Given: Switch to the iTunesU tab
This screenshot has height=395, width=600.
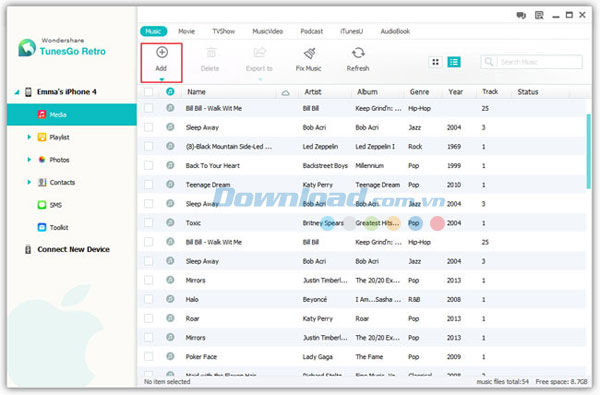Looking at the screenshot, I should click(x=352, y=31).
